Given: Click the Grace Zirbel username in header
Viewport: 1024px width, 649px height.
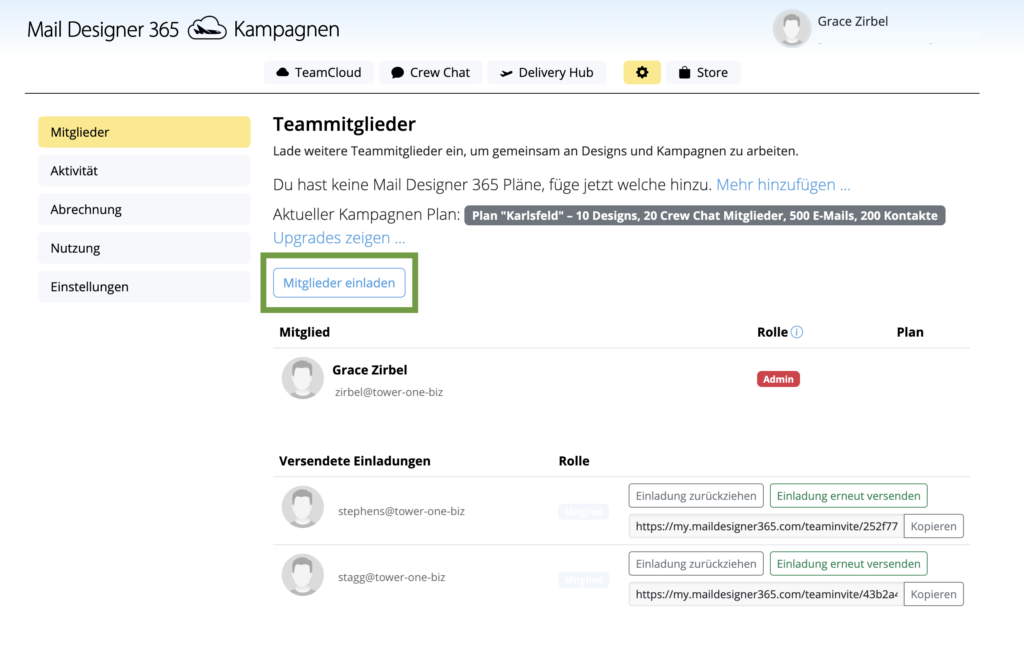Looking at the screenshot, I should tap(852, 22).
